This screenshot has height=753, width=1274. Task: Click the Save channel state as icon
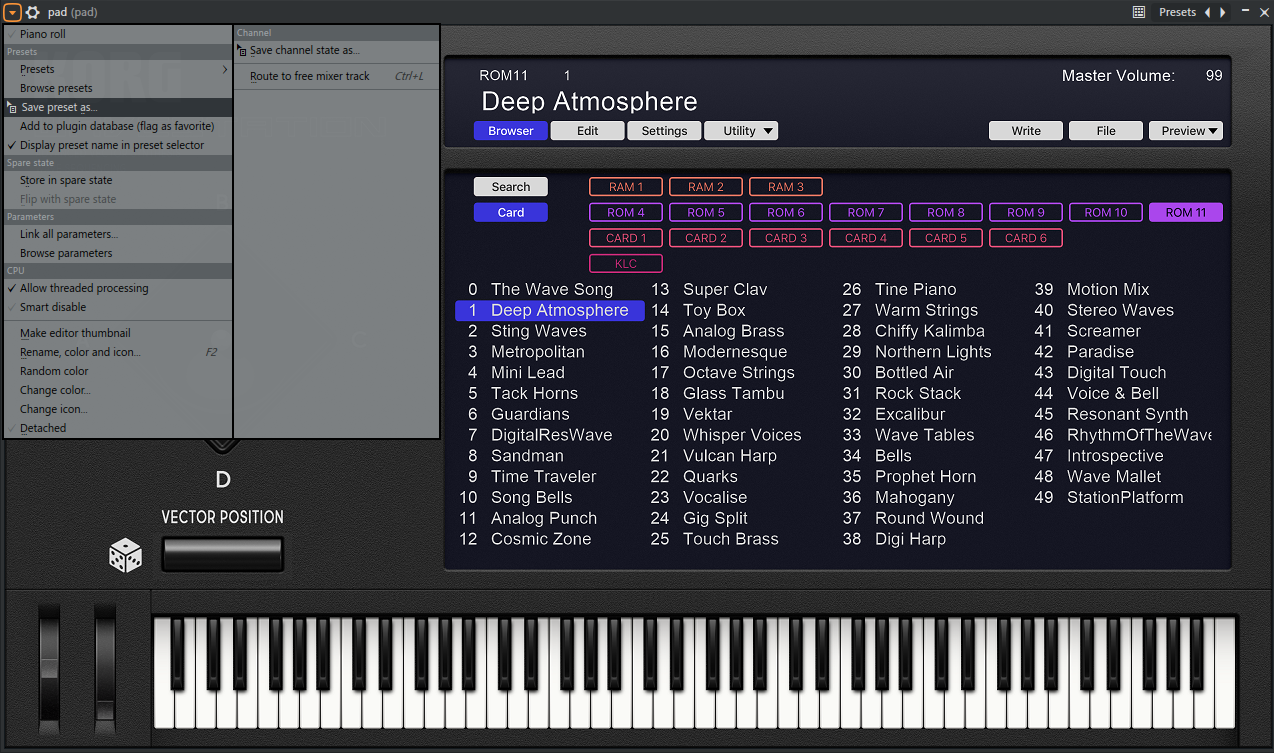pyautogui.click(x=242, y=51)
